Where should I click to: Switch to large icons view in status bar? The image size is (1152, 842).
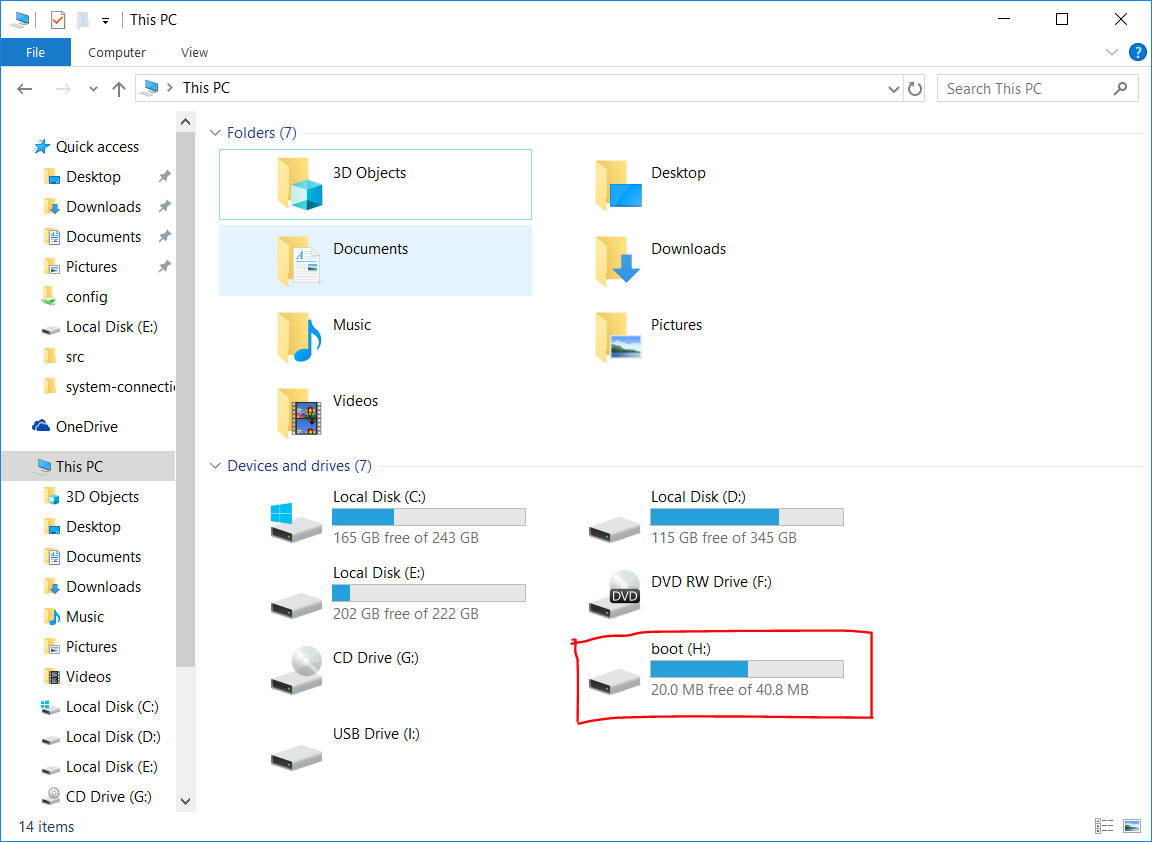1132,827
